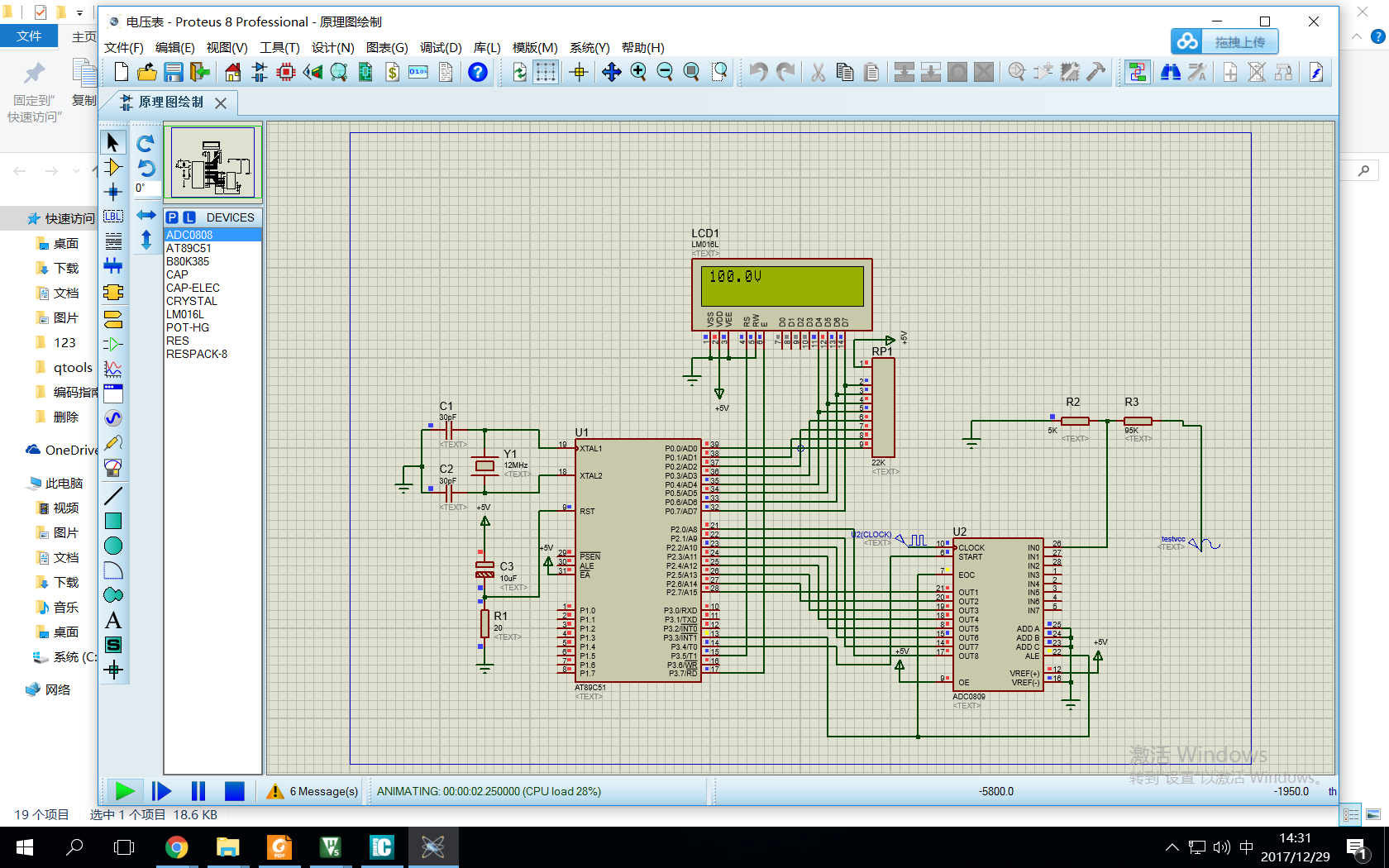Select the 2D Graphics Box tool
1389x868 pixels.
click(113, 521)
